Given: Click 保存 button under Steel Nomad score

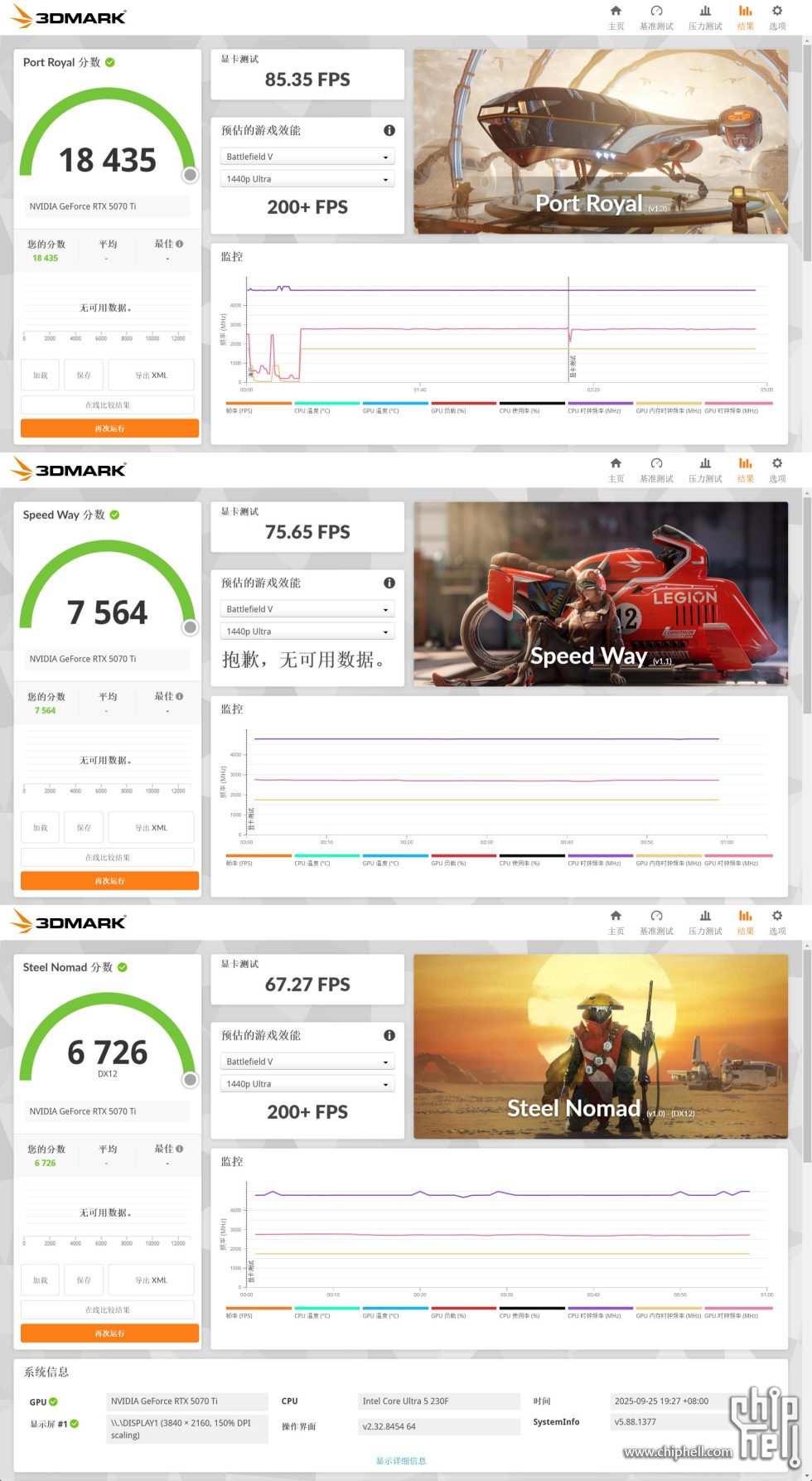Looking at the screenshot, I should [84, 1280].
